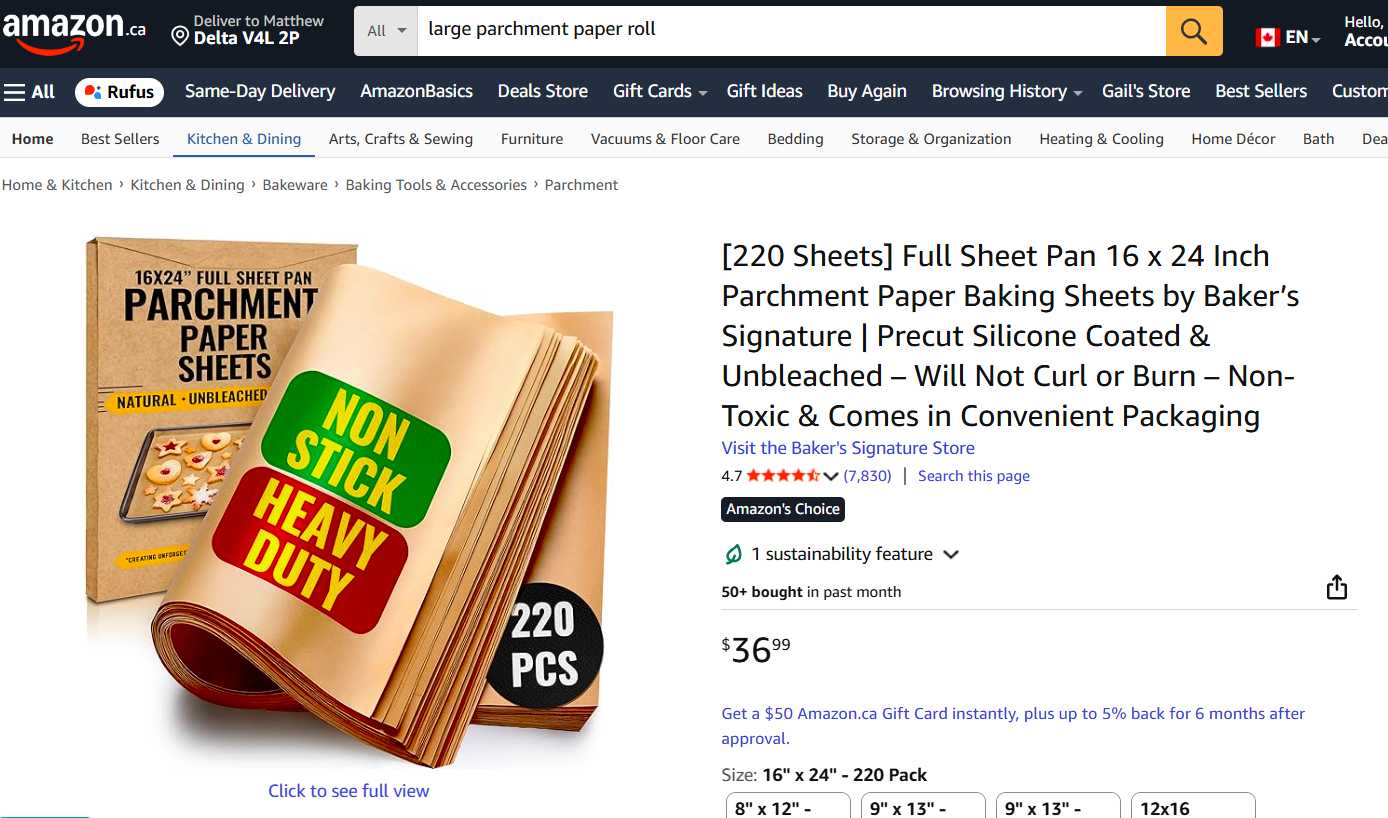Open the Kitchen & Dining tab
1388x818 pixels.
click(x=244, y=139)
